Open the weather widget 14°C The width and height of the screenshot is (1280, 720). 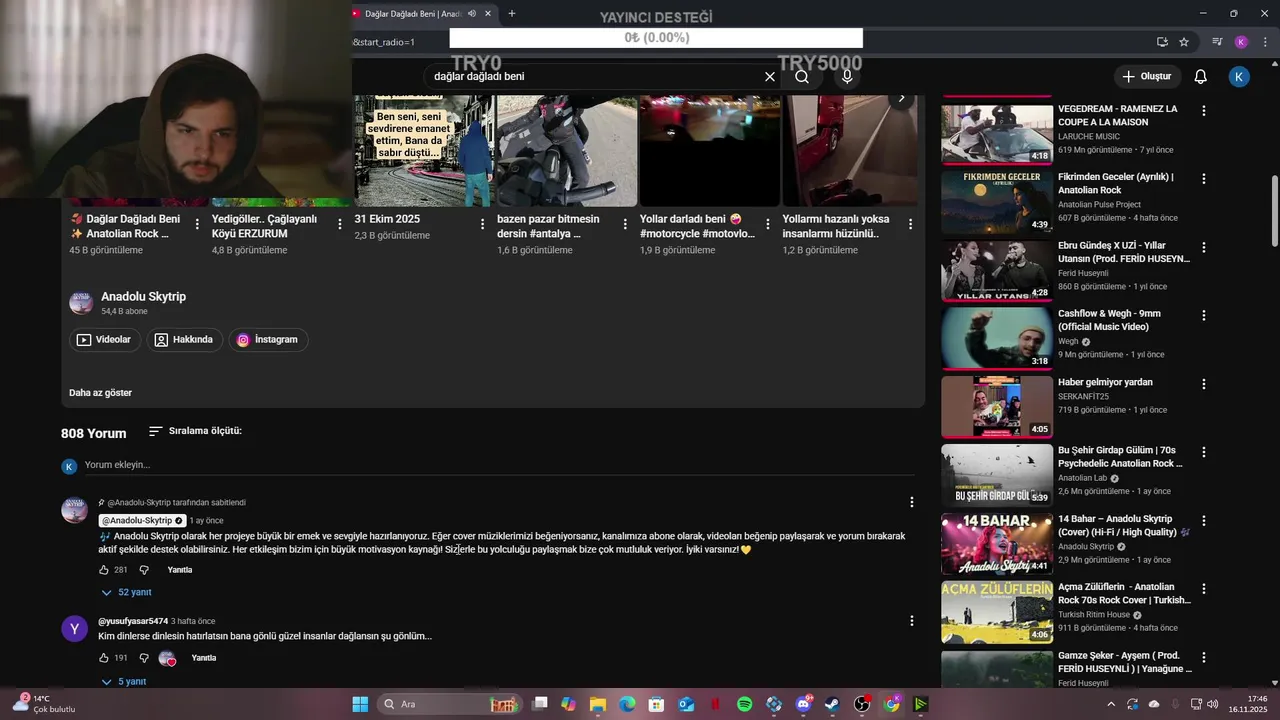(44, 704)
